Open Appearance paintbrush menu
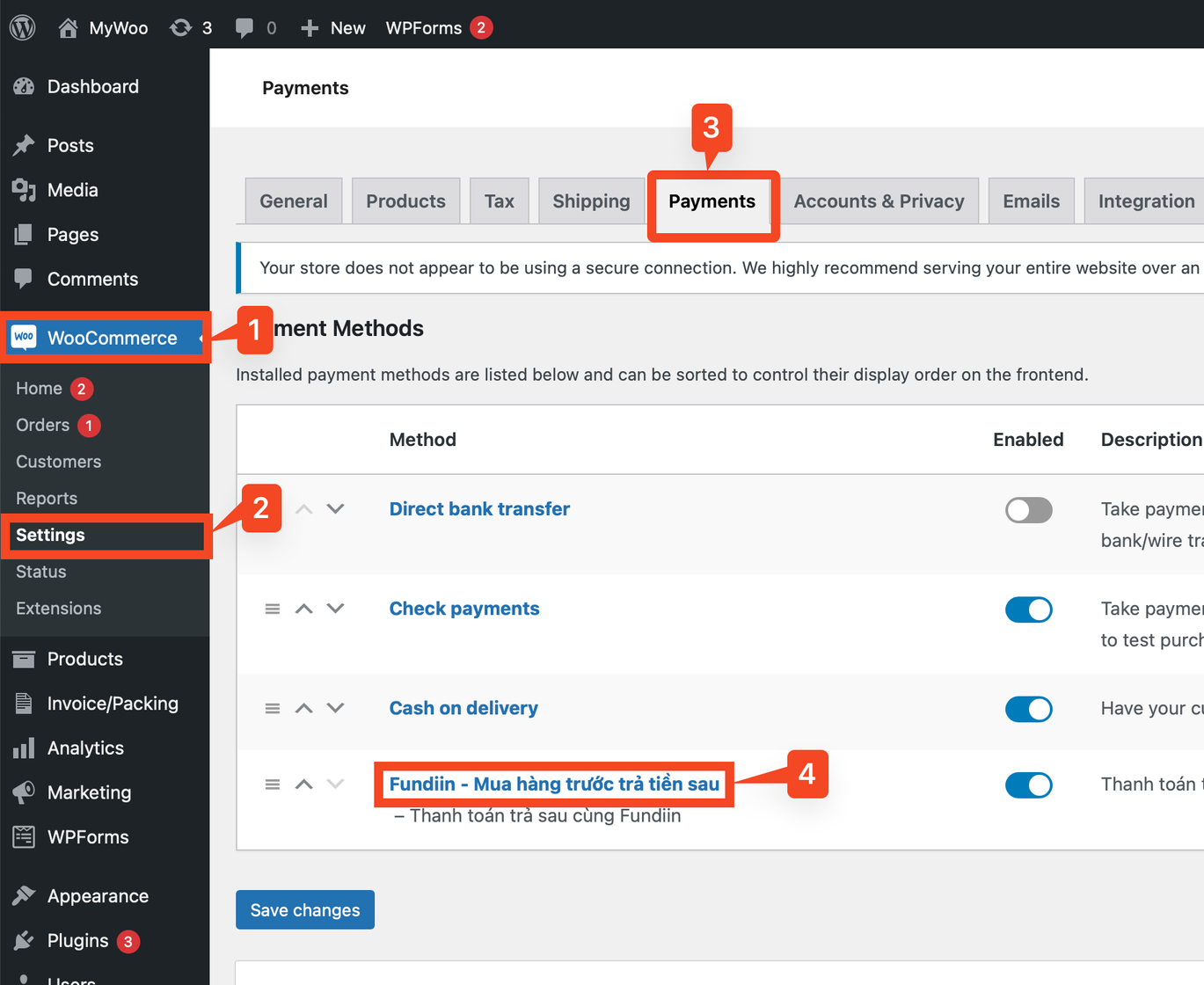 [24, 896]
